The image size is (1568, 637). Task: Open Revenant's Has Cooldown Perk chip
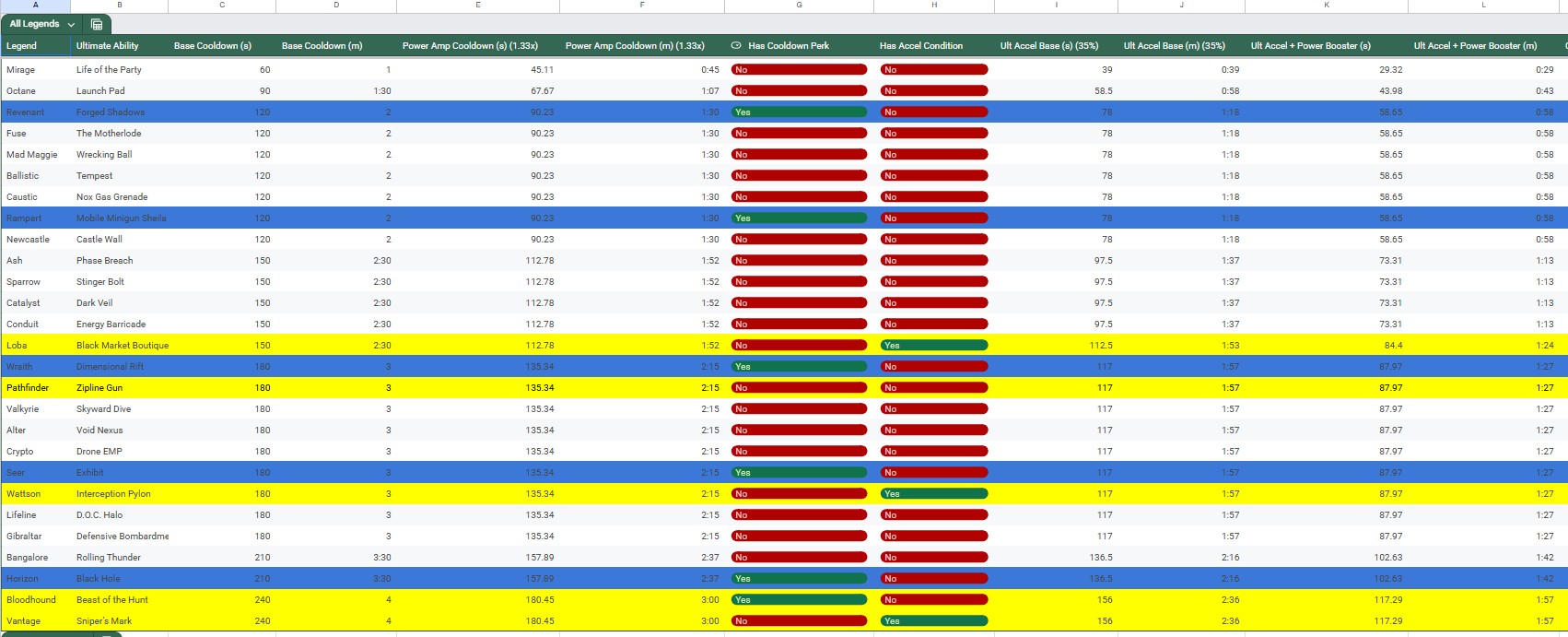coord(799,112)
